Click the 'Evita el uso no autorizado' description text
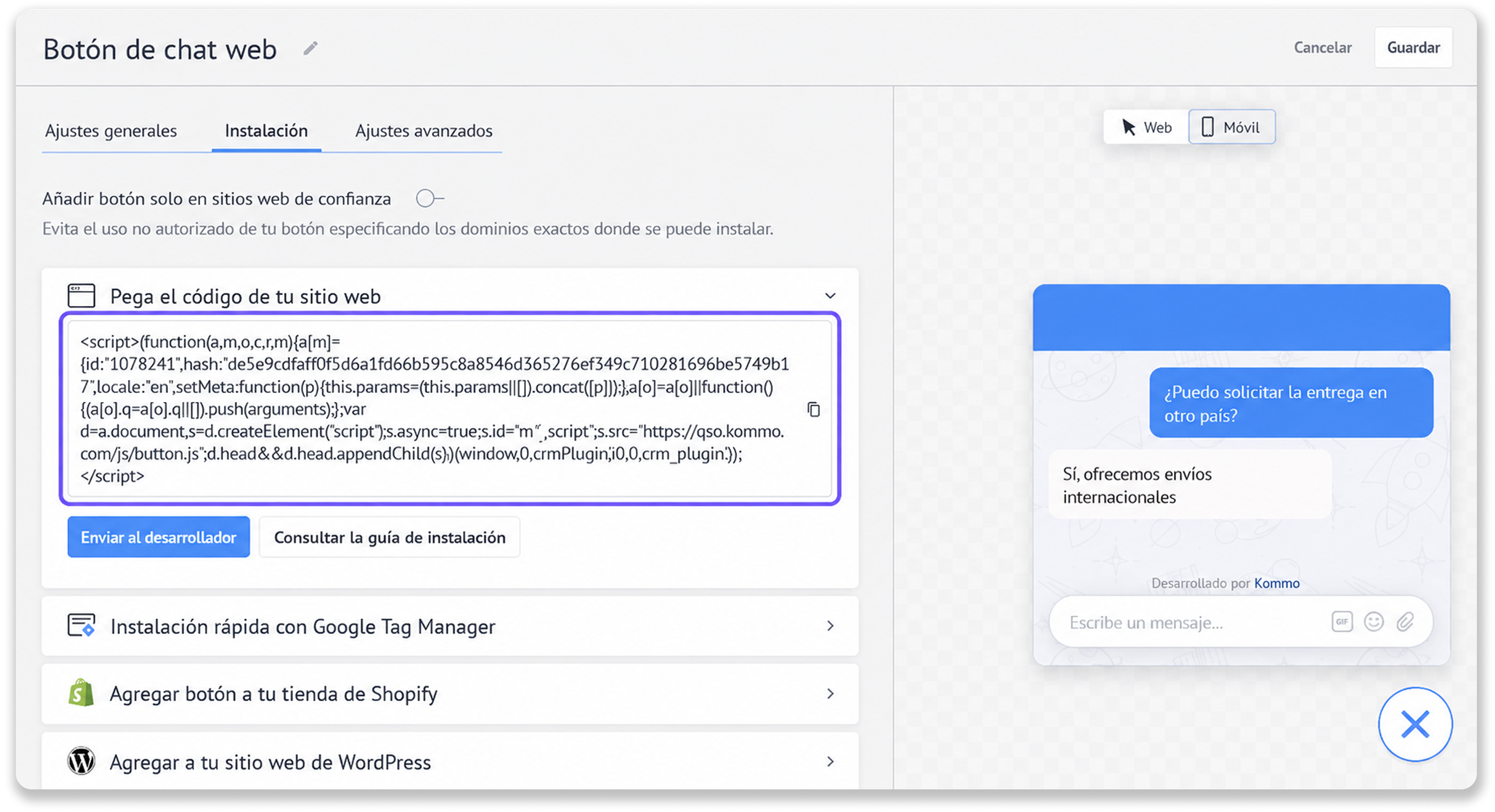This screenshot has width=1495, height=812. (408, 228)
